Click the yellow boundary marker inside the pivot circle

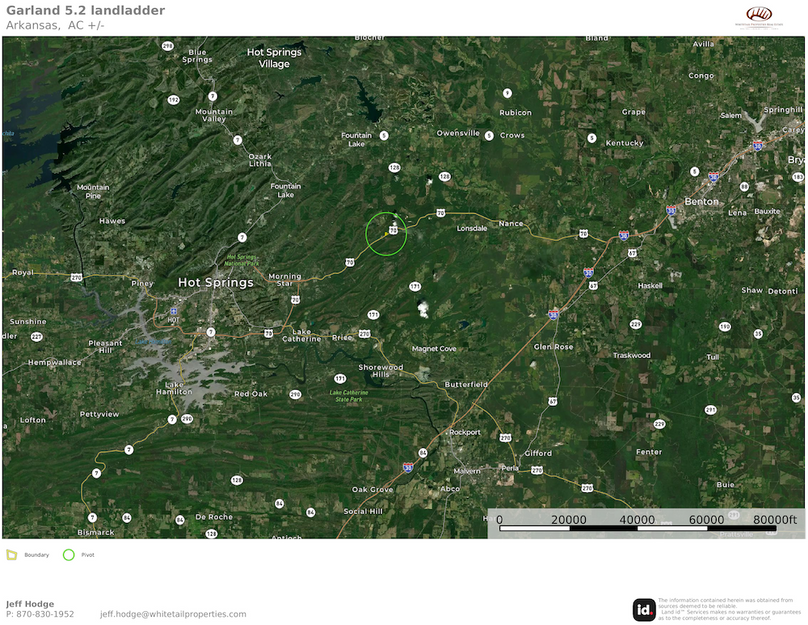(393, 230)
